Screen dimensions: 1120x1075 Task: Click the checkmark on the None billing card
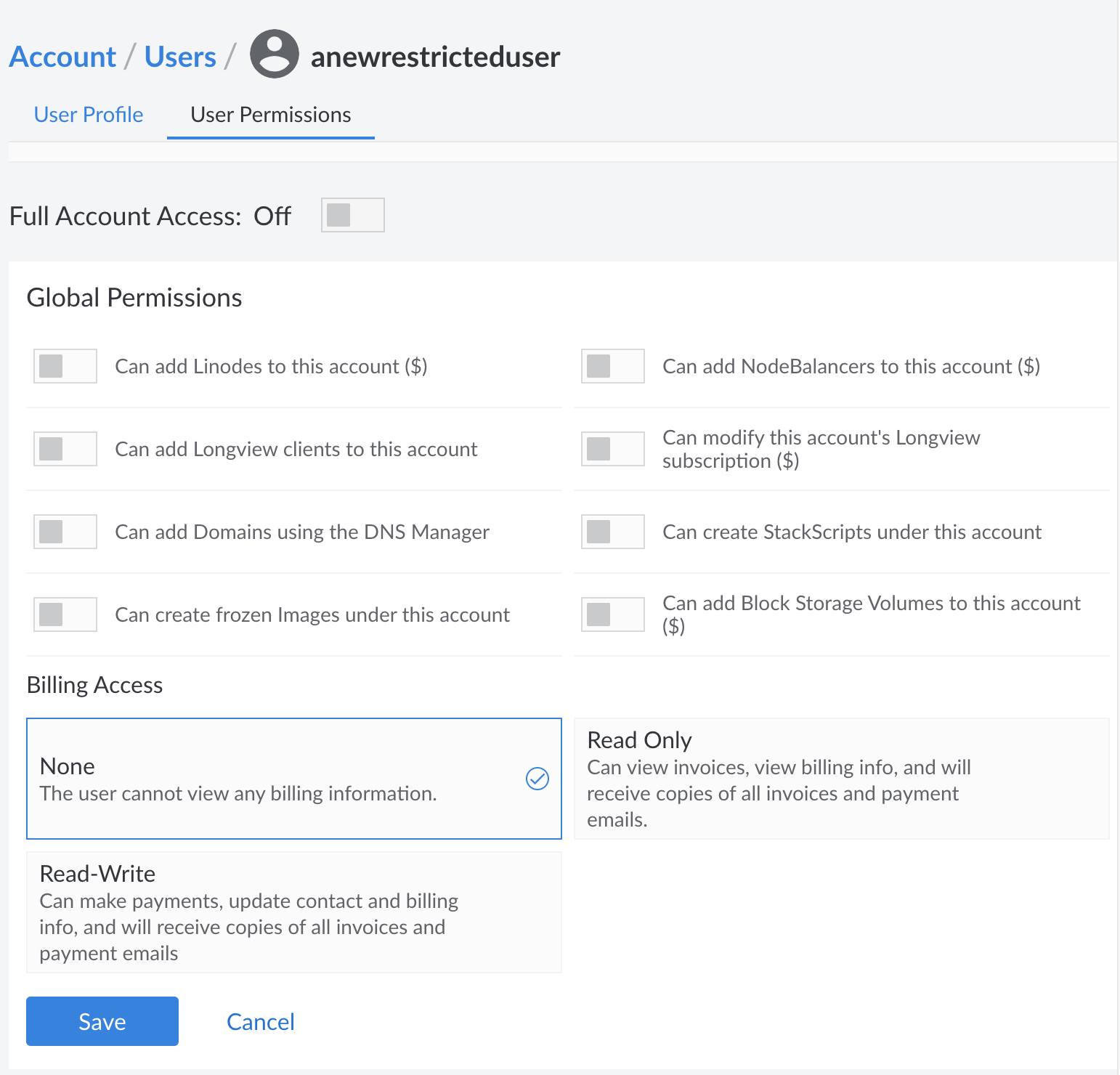(537, 778)
